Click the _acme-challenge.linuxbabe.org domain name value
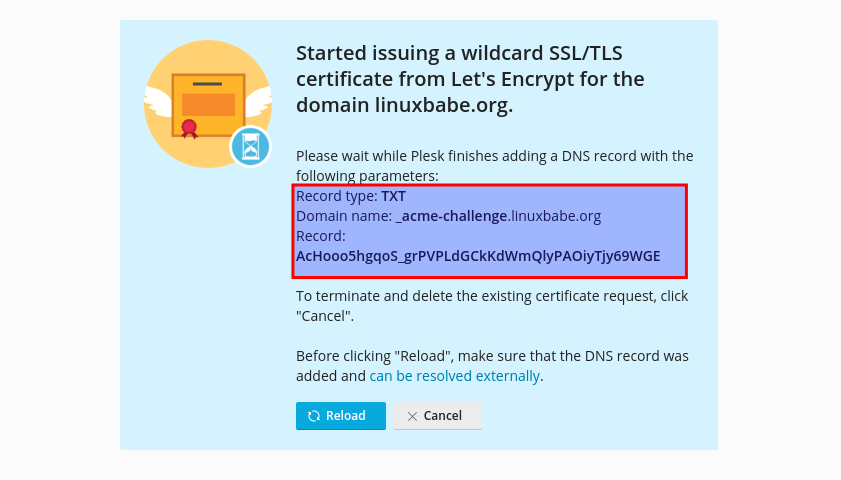841x480 pixels. pyautogui.click(x=498, y=216)
